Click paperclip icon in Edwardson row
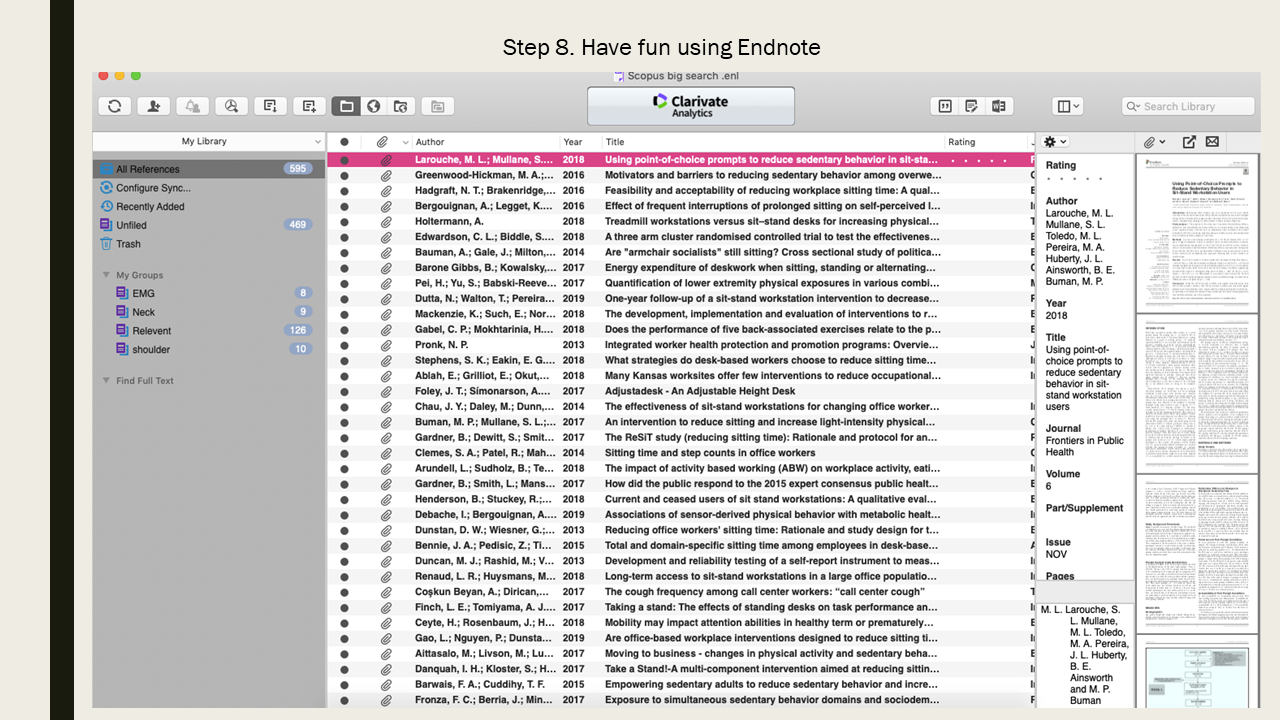This screenshot has height=720, width=1280. [x=386, y=237]
